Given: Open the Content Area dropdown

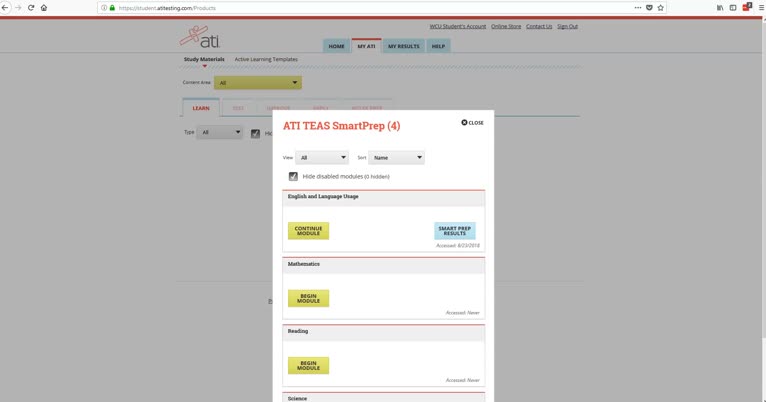Looking at the screenshot, I should click(x=257, y=83).
